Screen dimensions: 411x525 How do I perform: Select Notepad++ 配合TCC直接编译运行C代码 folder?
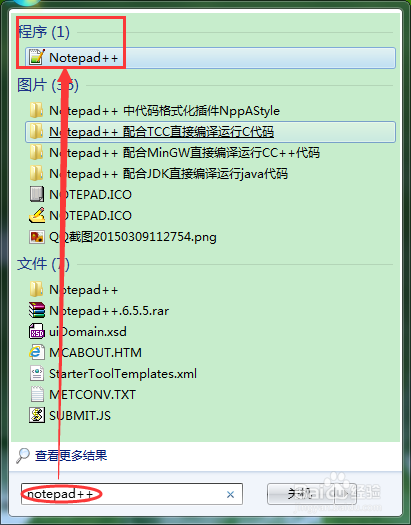tap(210, 132)
